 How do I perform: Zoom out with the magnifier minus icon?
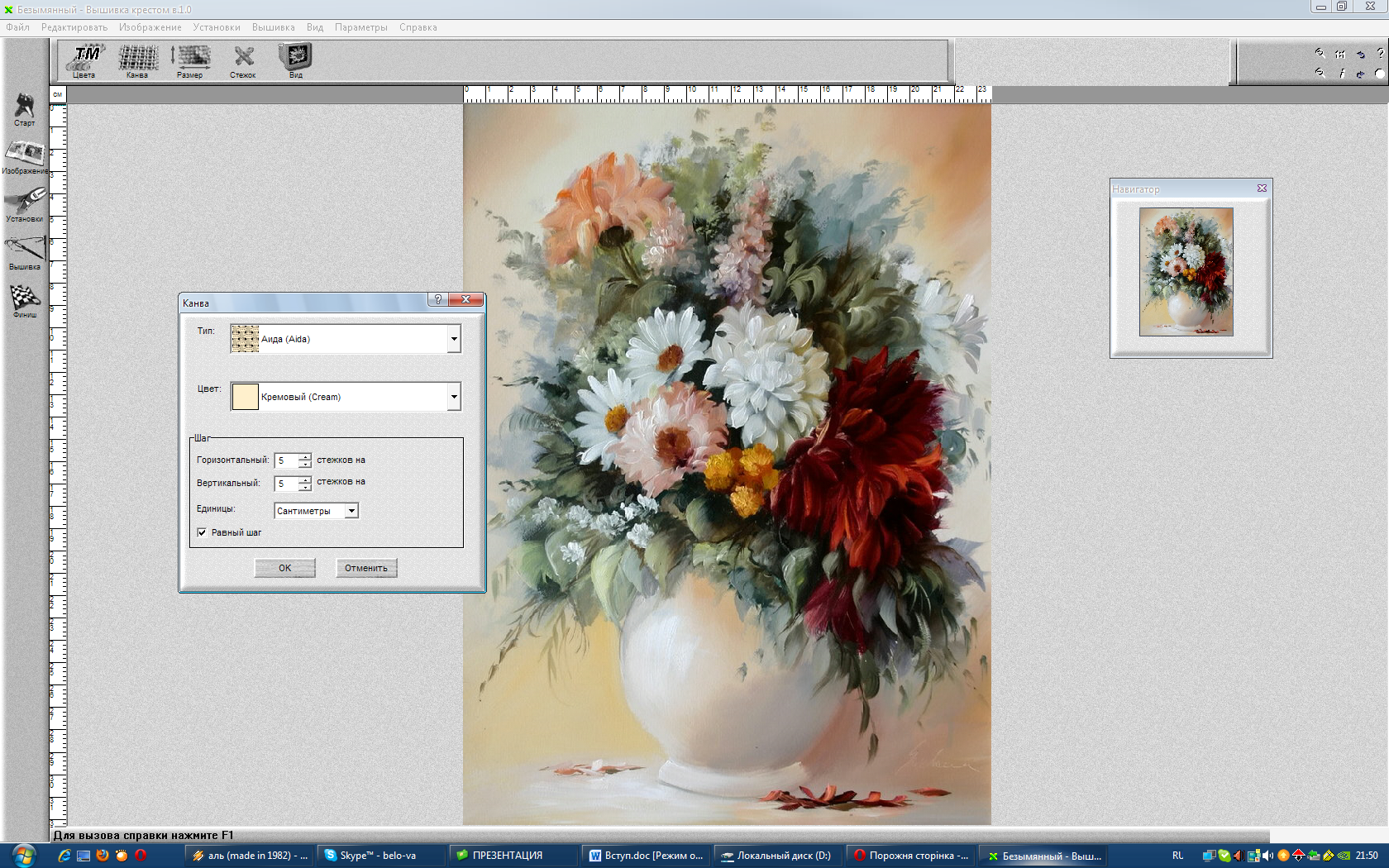coord(1320,73)
